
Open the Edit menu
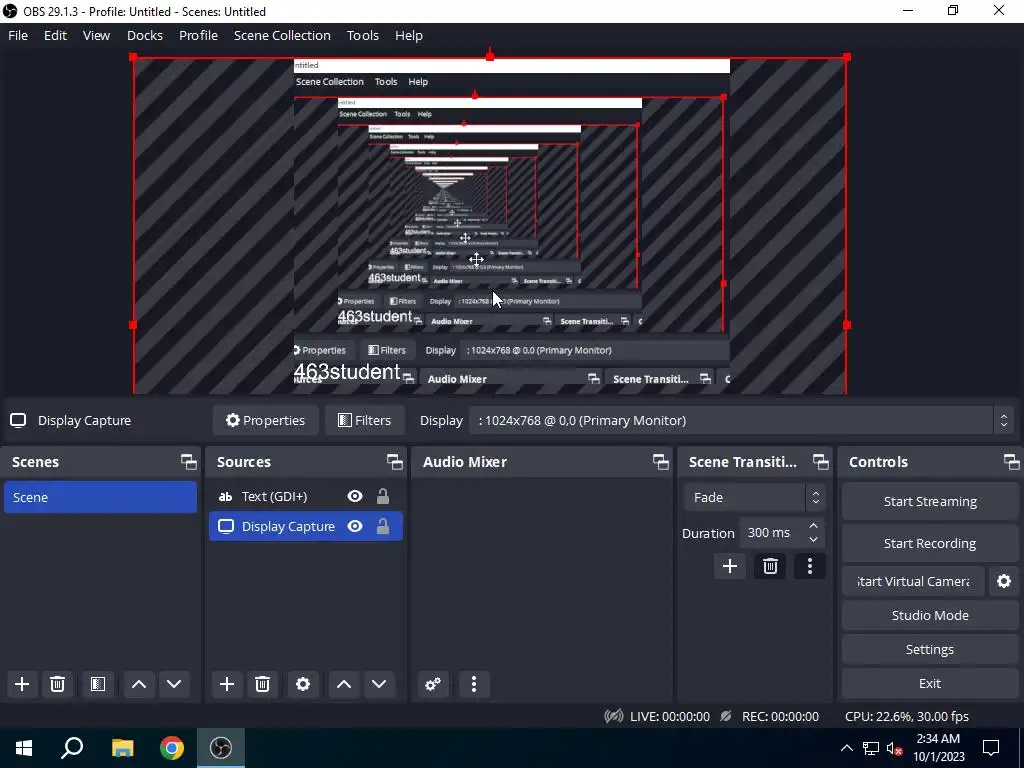[56, 35]
